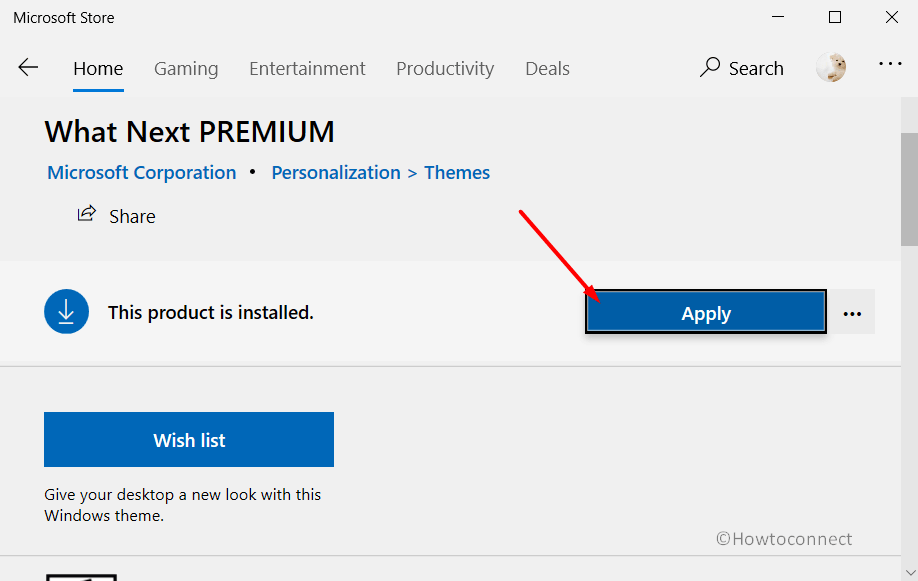Open the top-right See more menu
918x581 pixels.
[x=890, y=63]
